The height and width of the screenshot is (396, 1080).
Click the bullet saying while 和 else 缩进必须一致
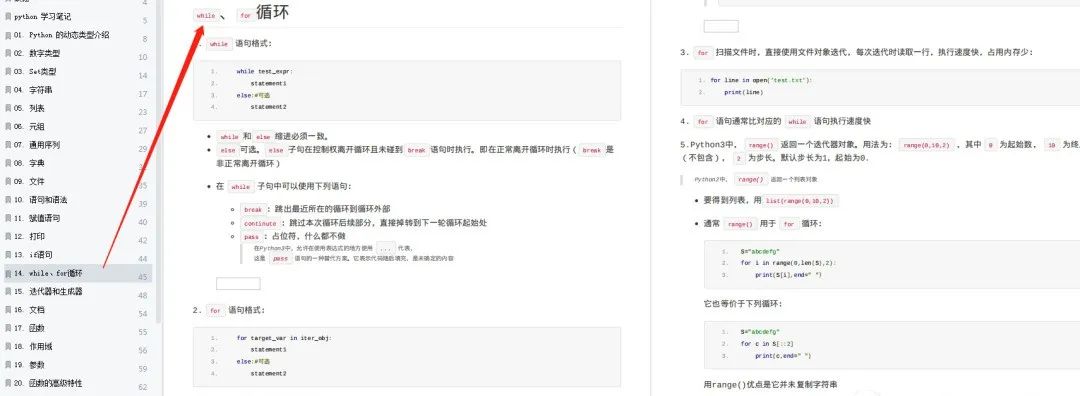(273, 136)
